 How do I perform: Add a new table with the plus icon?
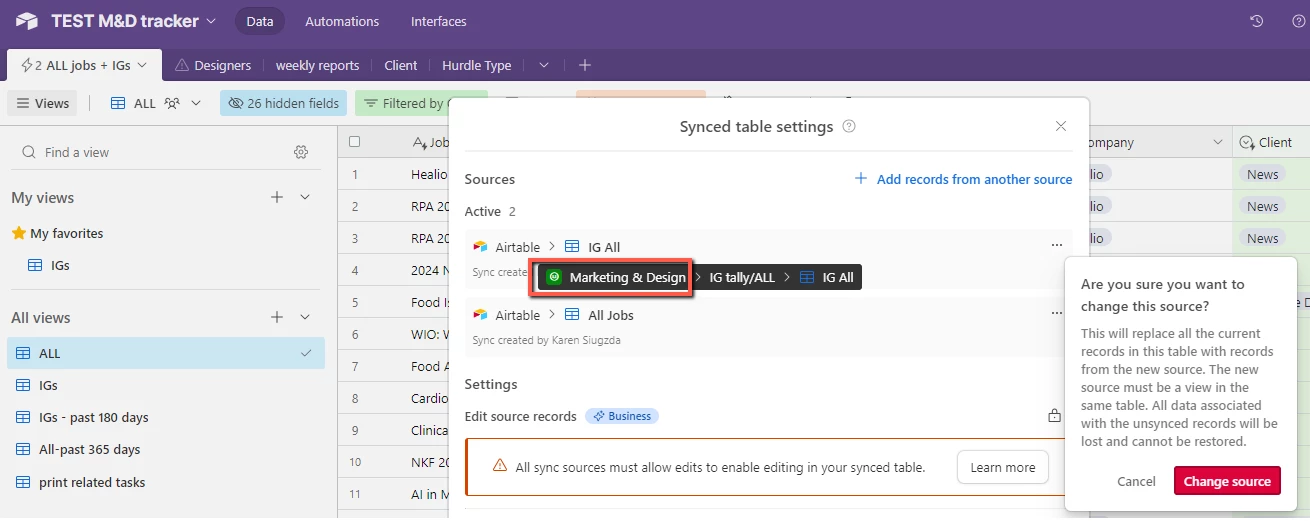point(585,65)
